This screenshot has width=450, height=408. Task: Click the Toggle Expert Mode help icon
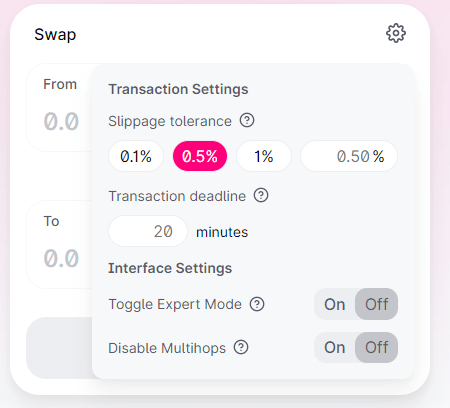point(257,304)
